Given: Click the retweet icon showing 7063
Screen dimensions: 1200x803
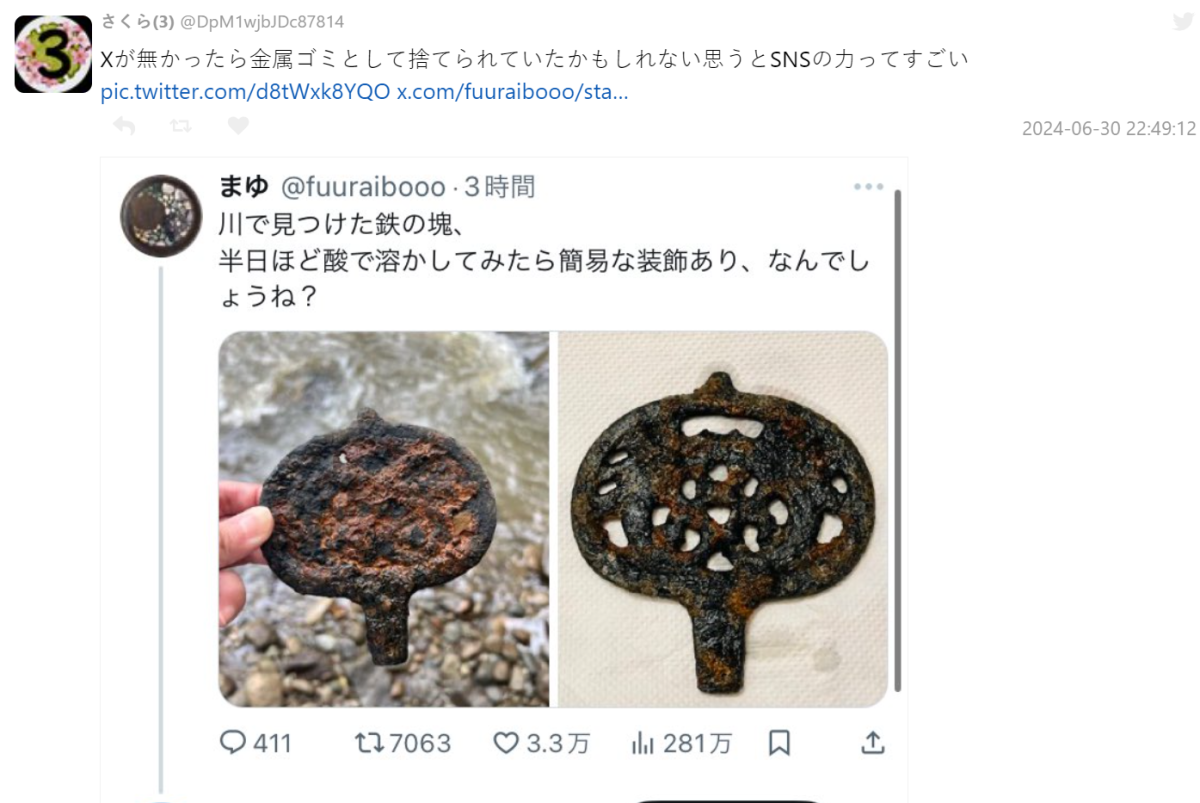Looking at the screenshot, I should (x=370, y=743).
